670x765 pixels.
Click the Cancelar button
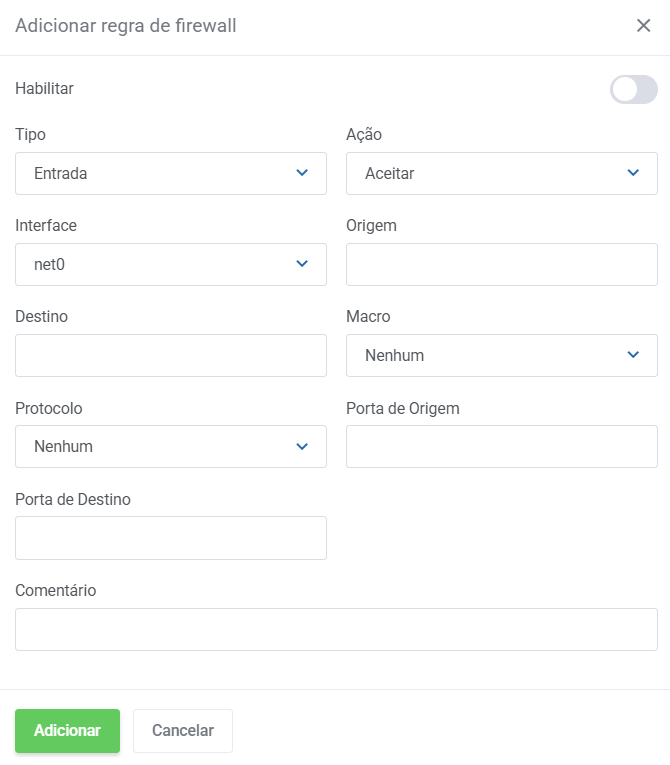(x=183, y=731)
